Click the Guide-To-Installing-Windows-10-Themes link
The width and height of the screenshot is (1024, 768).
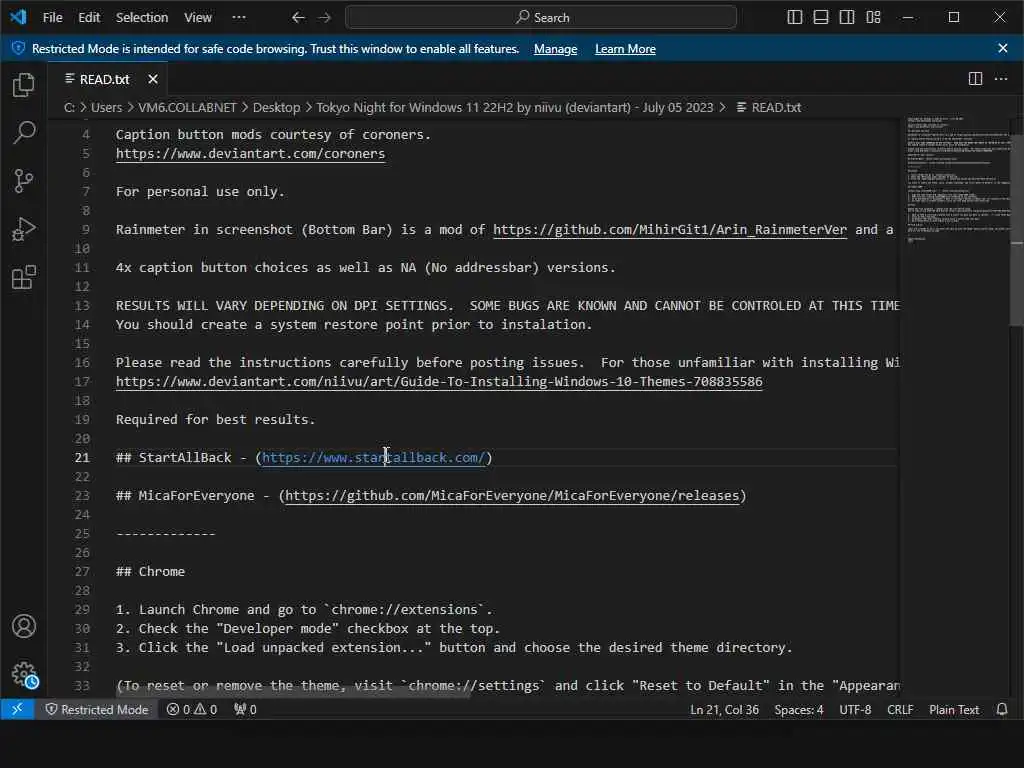tap(439, 381)
